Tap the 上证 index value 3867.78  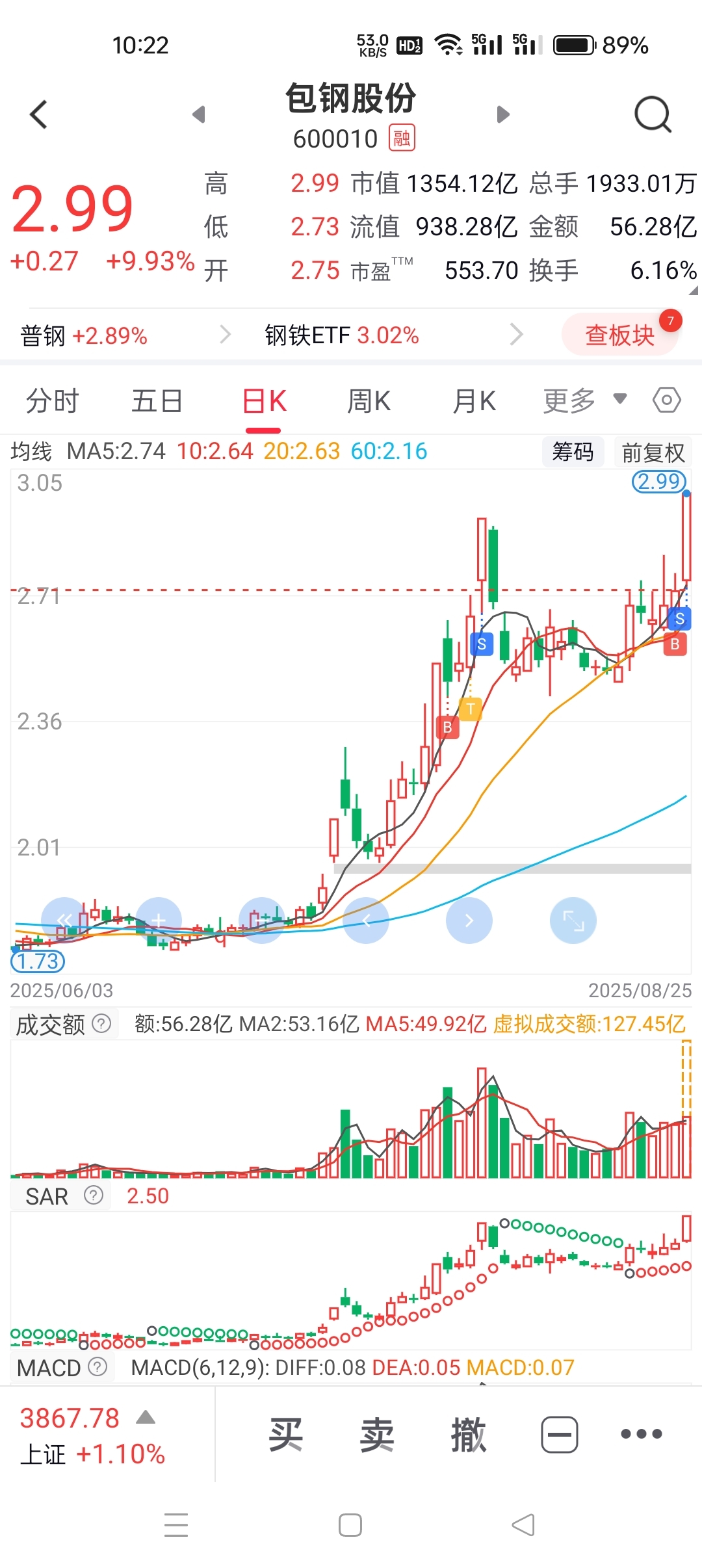click(70, 1418)
